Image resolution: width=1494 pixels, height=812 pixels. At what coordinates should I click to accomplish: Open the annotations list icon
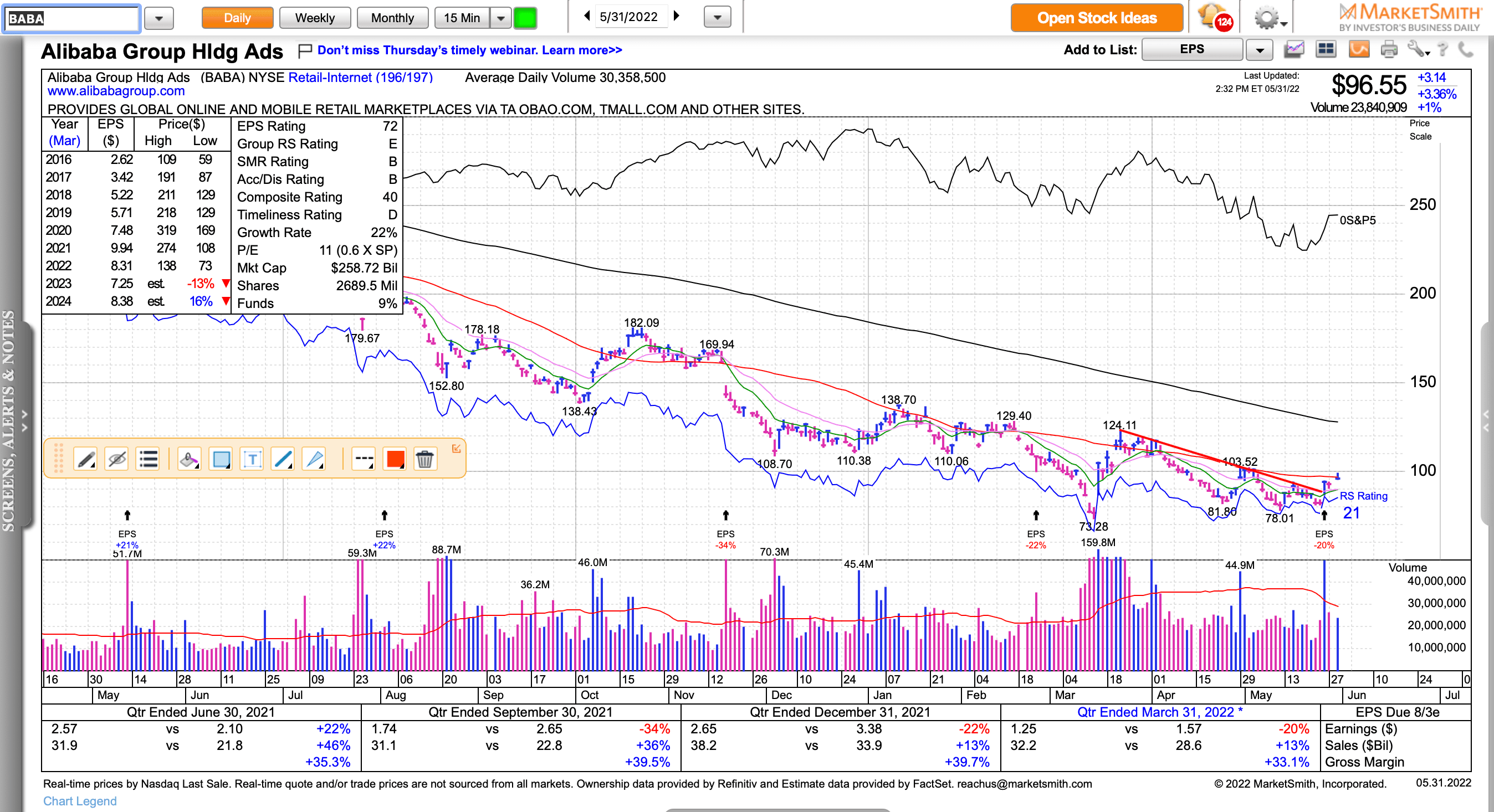point(149,460)
